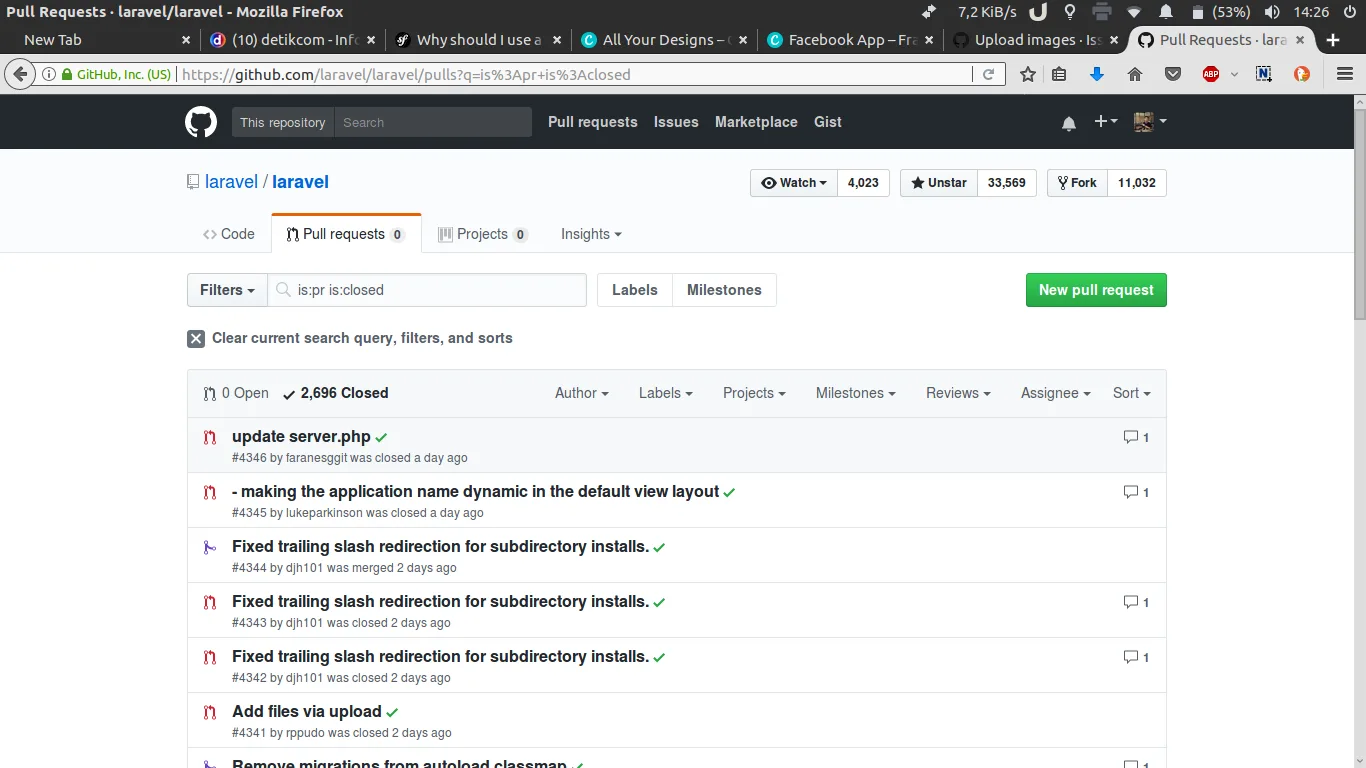The height and width of the screenshot is (768, 1366).
Task: Click the is:pr is:closed filter field
Action: click(x=427, y=290)
